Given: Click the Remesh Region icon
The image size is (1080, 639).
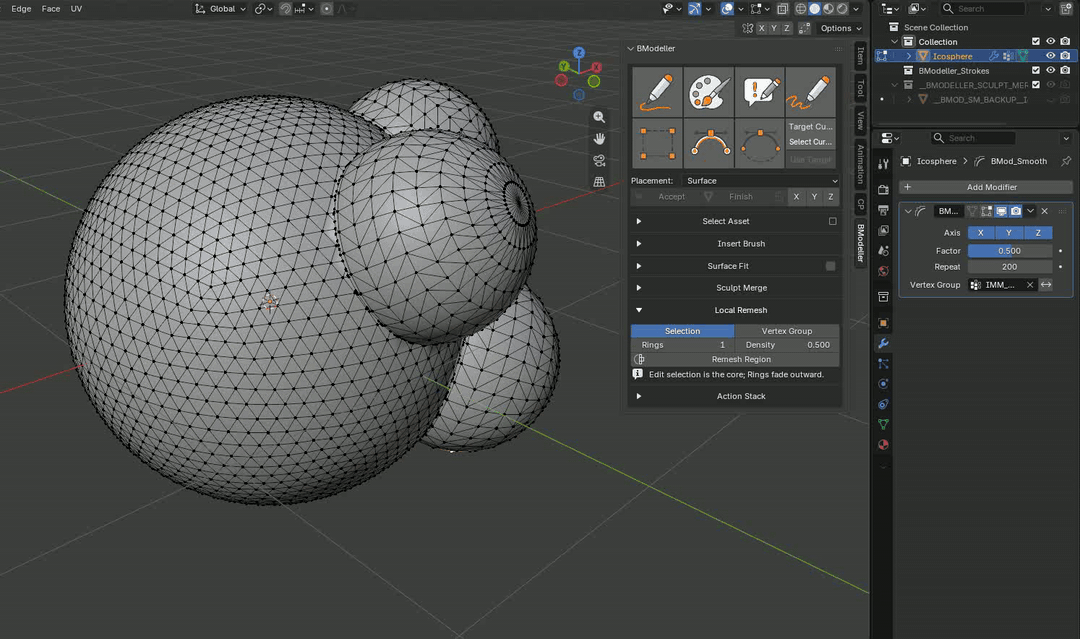Looking at the screenshot, I should (639, 359).
